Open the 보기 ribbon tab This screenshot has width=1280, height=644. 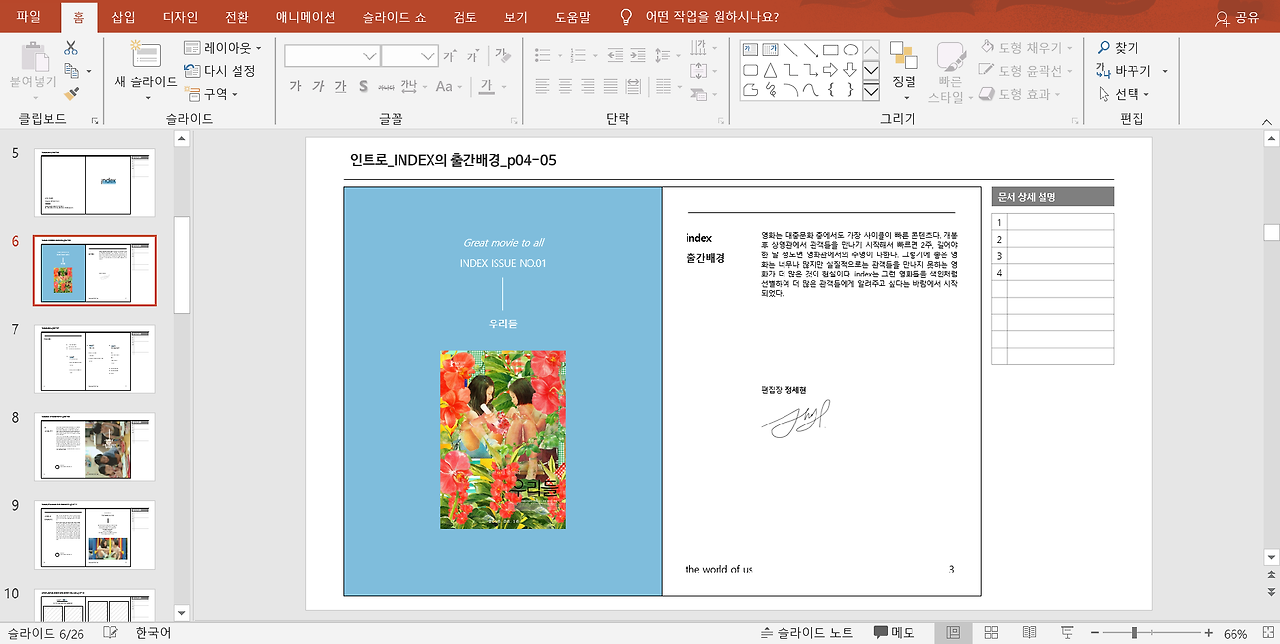point(514,16)
